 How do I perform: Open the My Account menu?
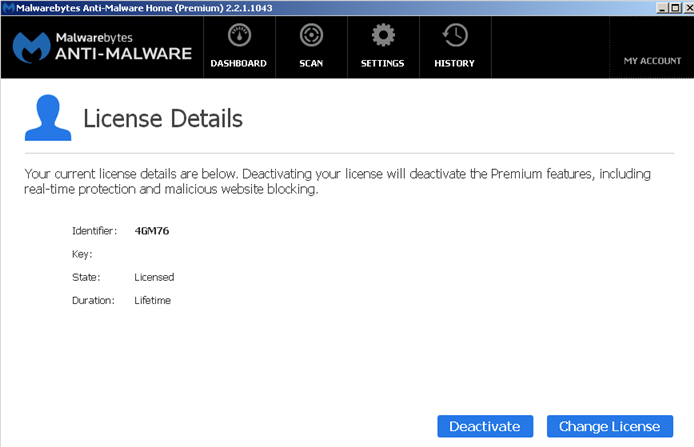tap(652, 61)
